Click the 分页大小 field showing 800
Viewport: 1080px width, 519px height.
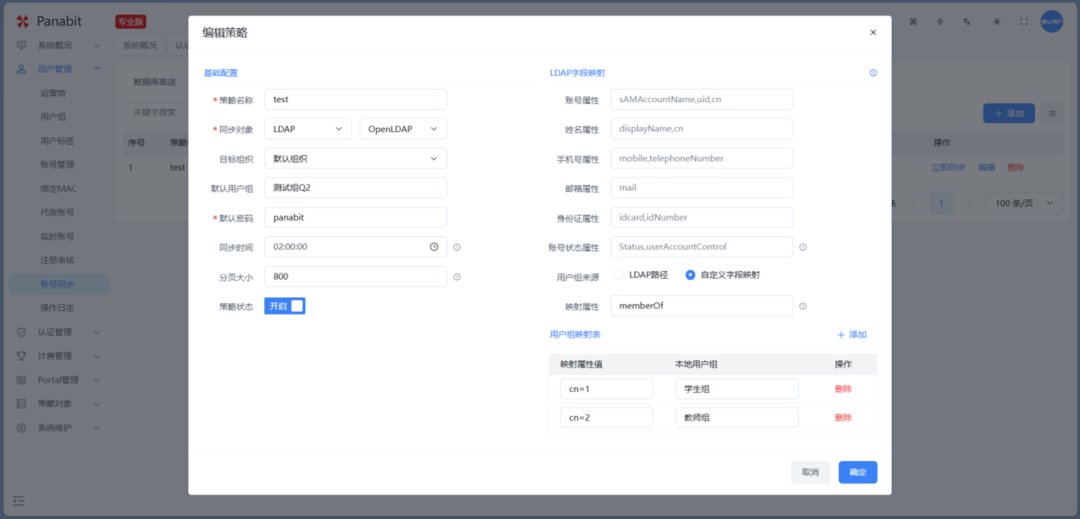point(355,277)
